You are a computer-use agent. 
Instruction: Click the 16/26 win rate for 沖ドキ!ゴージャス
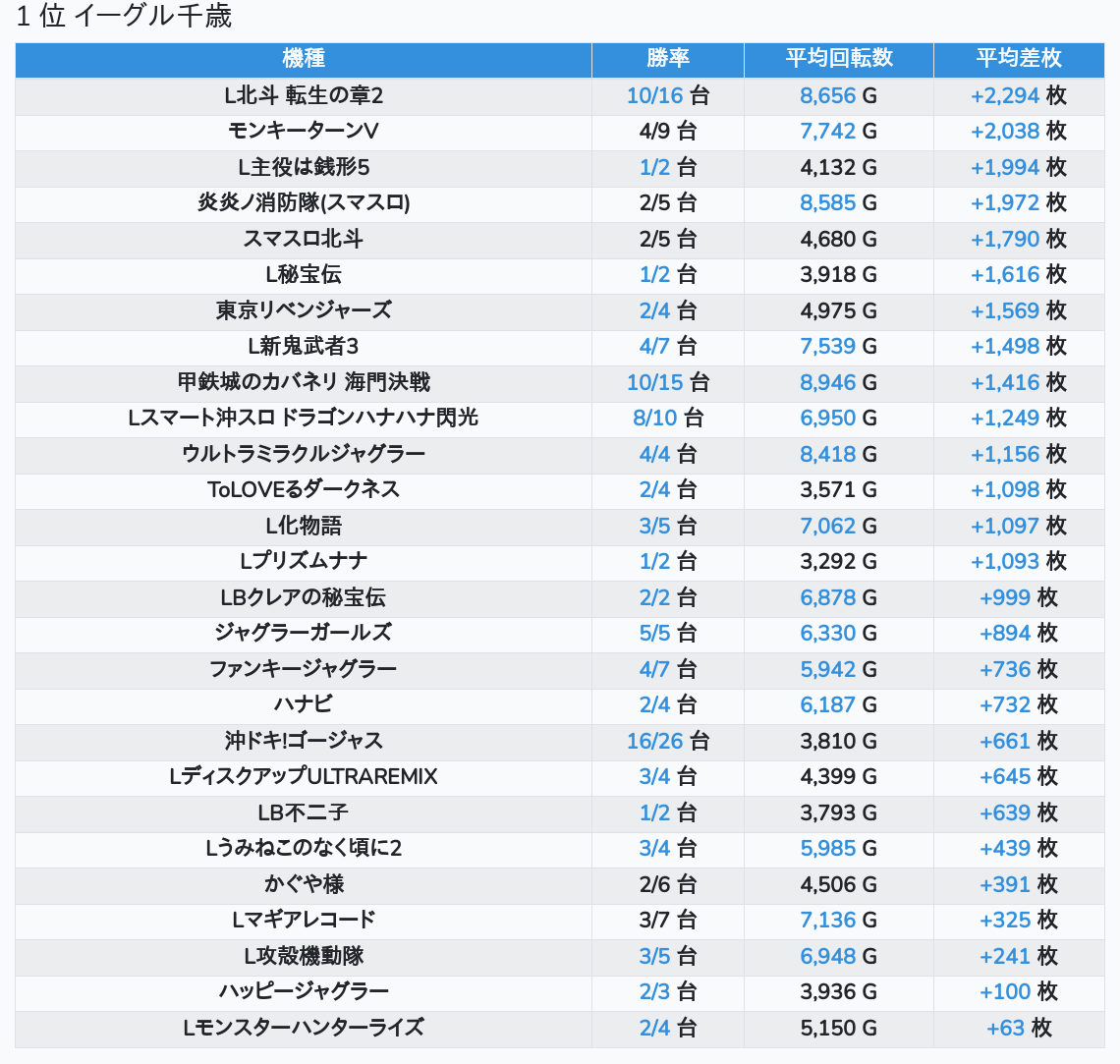point(654,741)
